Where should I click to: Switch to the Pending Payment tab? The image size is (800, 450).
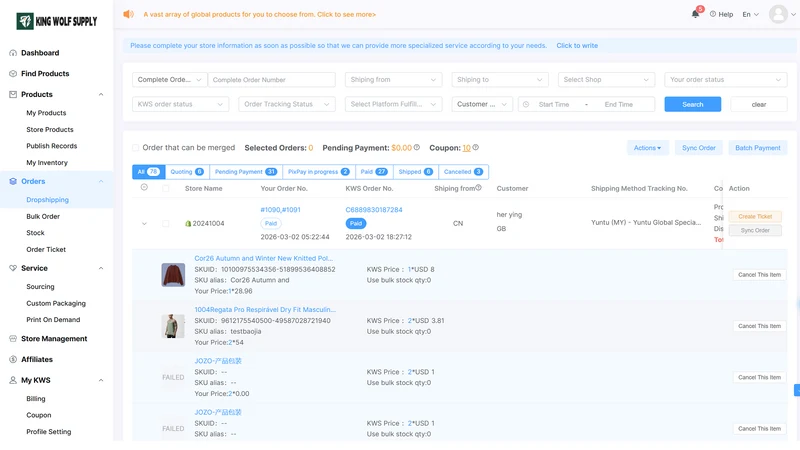click(x=245, y=172)
